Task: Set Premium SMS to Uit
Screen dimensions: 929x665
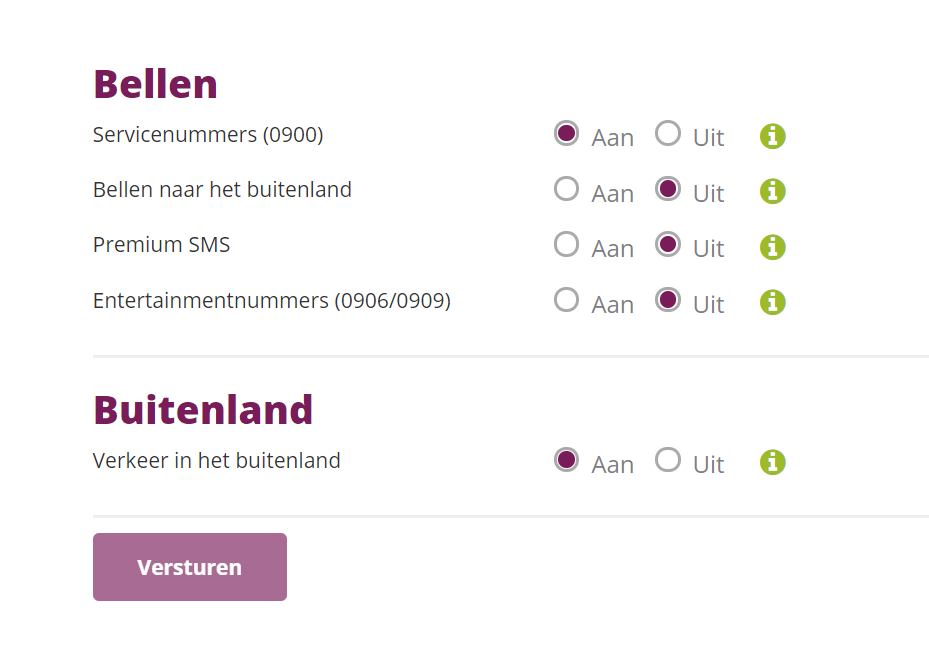Action: pyautogui.click(x=668, y=244)
